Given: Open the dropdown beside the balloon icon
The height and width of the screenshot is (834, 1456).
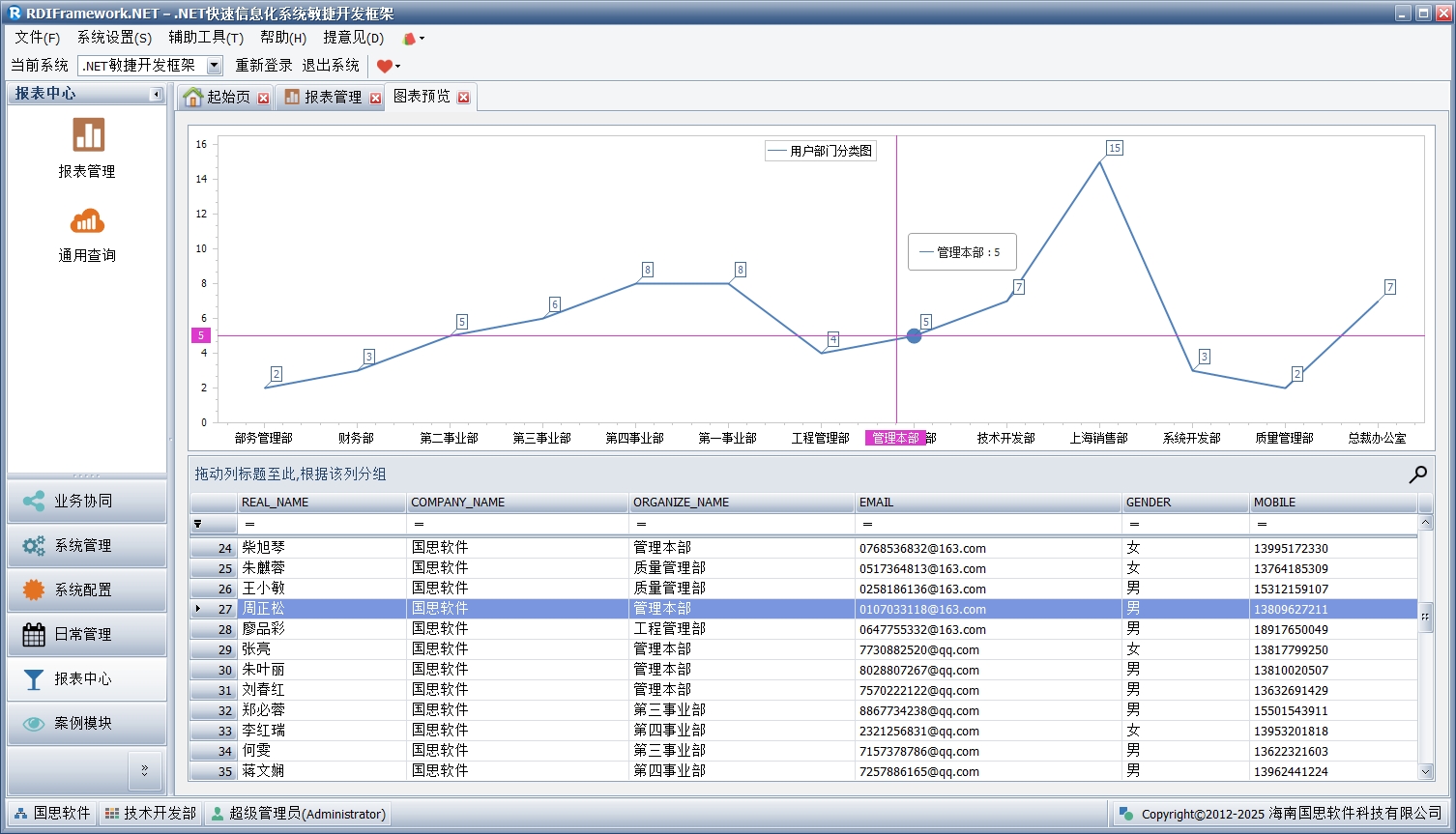Looking at the screenshot, I should (x=422, y=38).
